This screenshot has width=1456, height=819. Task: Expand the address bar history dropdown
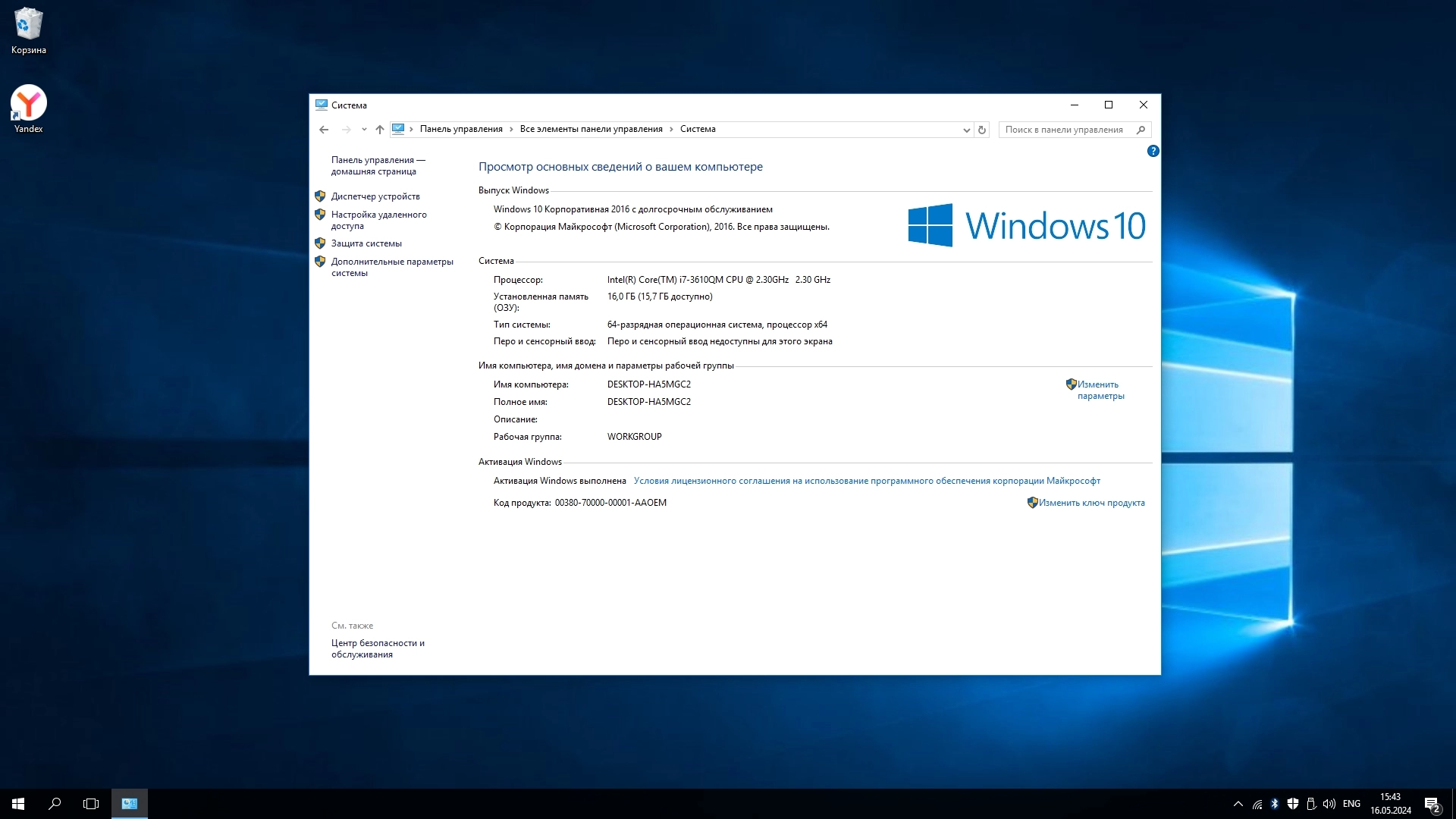pos(966,130)
